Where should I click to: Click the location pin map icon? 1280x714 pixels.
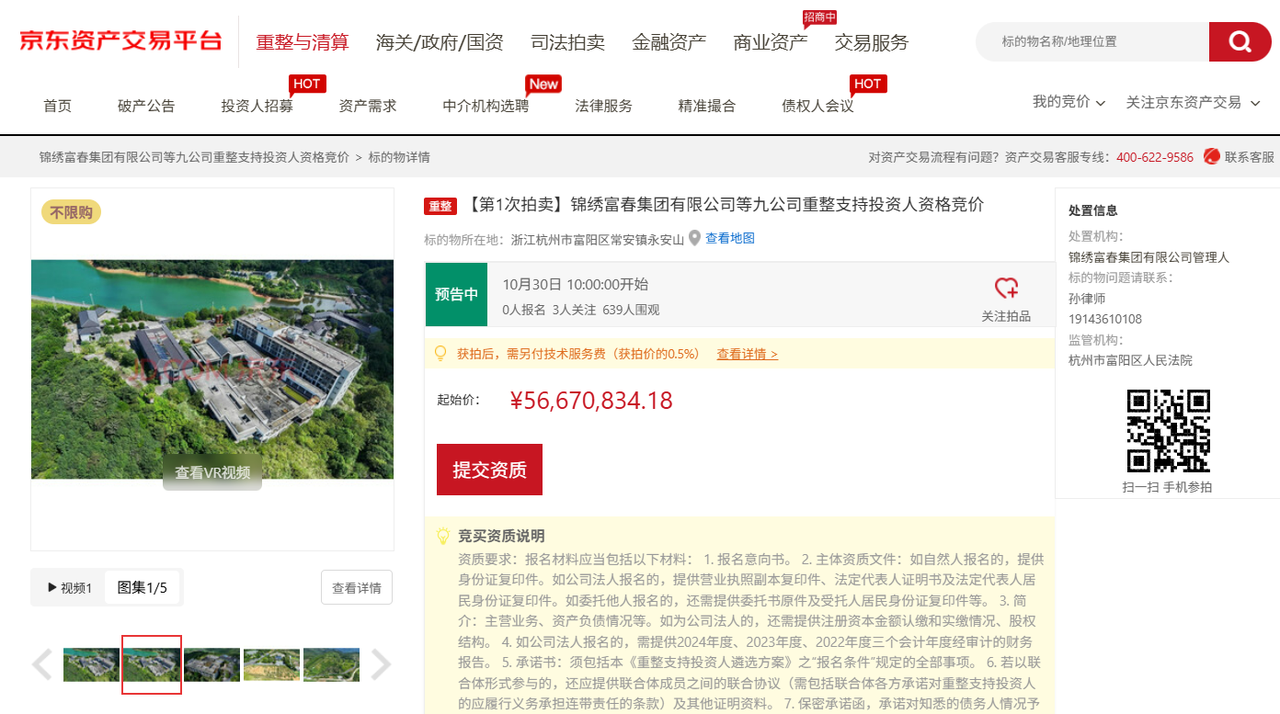[x=694, y=239]
